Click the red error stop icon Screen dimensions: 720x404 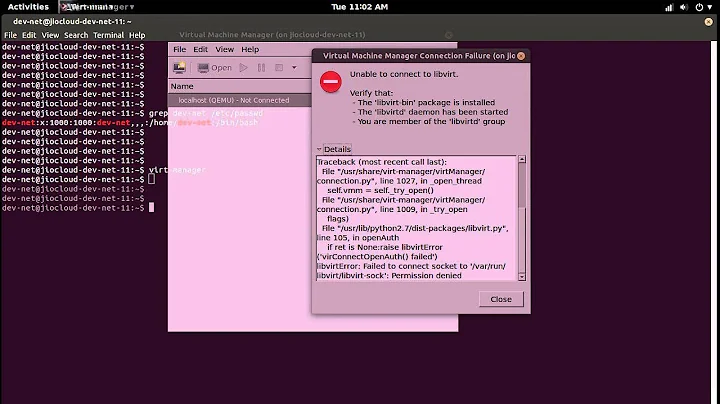coord(331,82)
